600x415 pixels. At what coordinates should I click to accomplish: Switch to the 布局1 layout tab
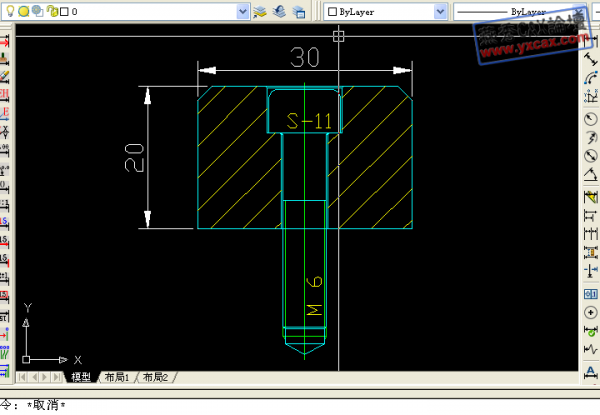click(117, 378)
